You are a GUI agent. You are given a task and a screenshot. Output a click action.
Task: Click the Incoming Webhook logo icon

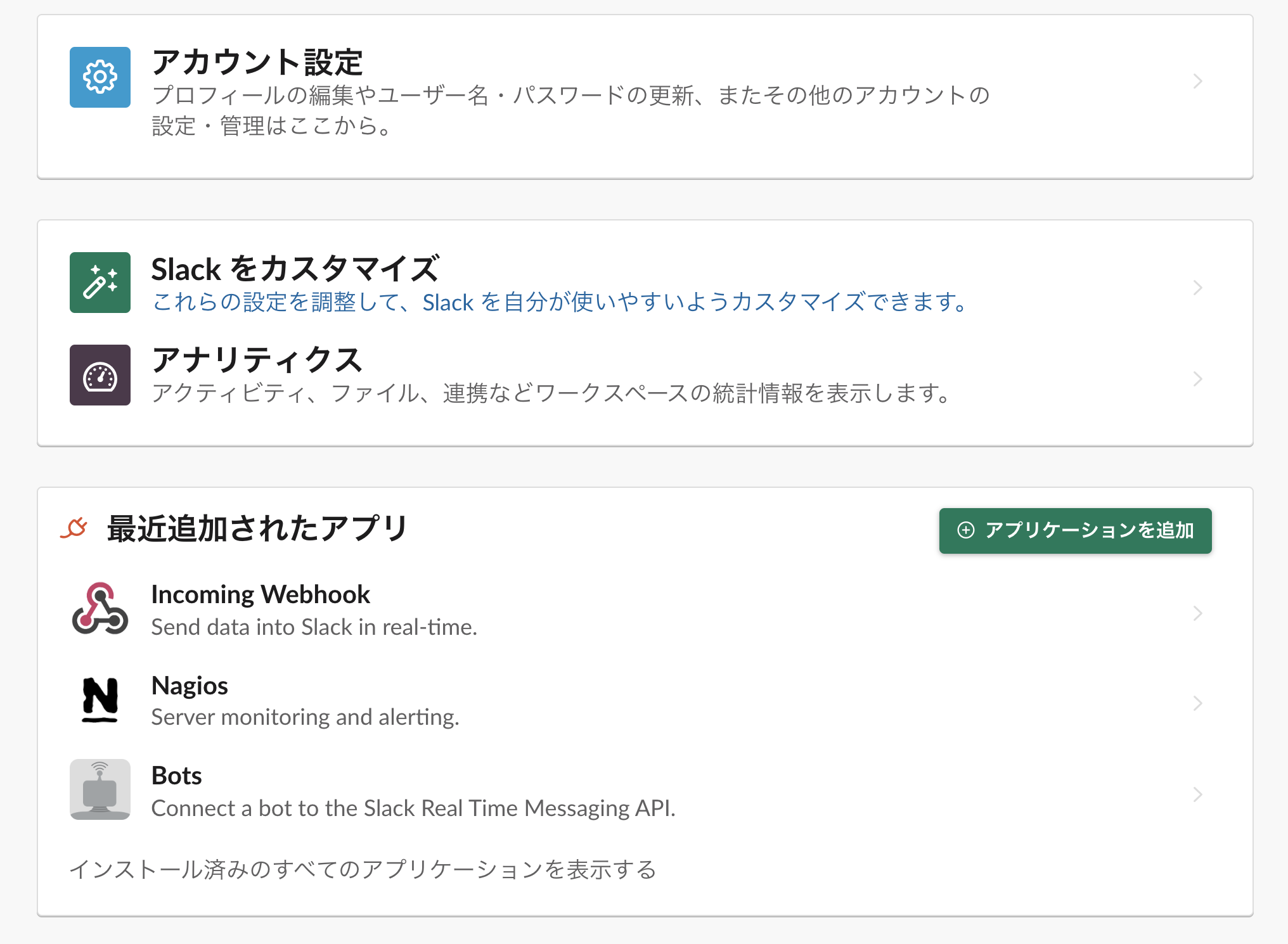pos(100,608)
